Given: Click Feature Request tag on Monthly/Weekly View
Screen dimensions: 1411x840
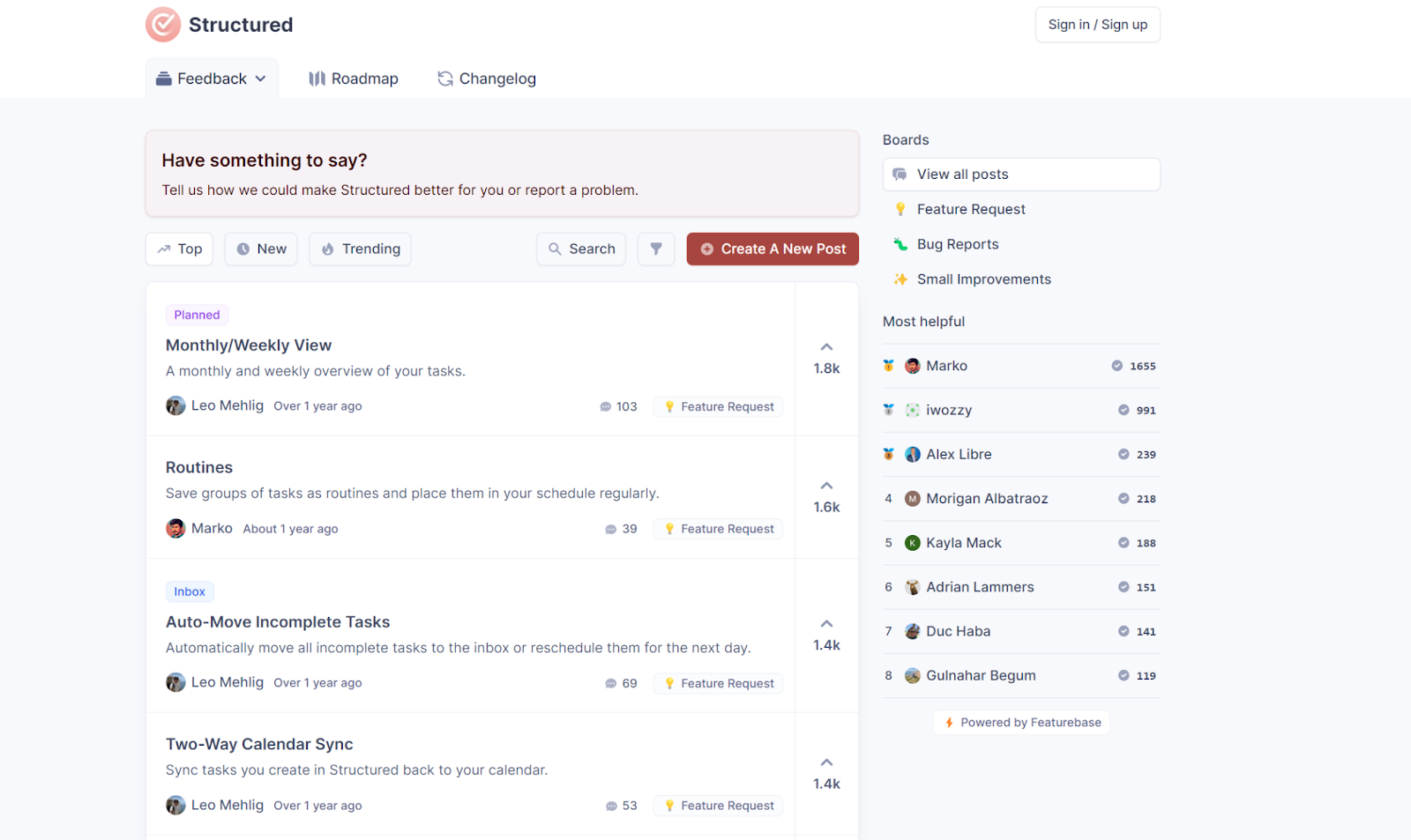Looking at the screenshot, I should tap(718, 406).
